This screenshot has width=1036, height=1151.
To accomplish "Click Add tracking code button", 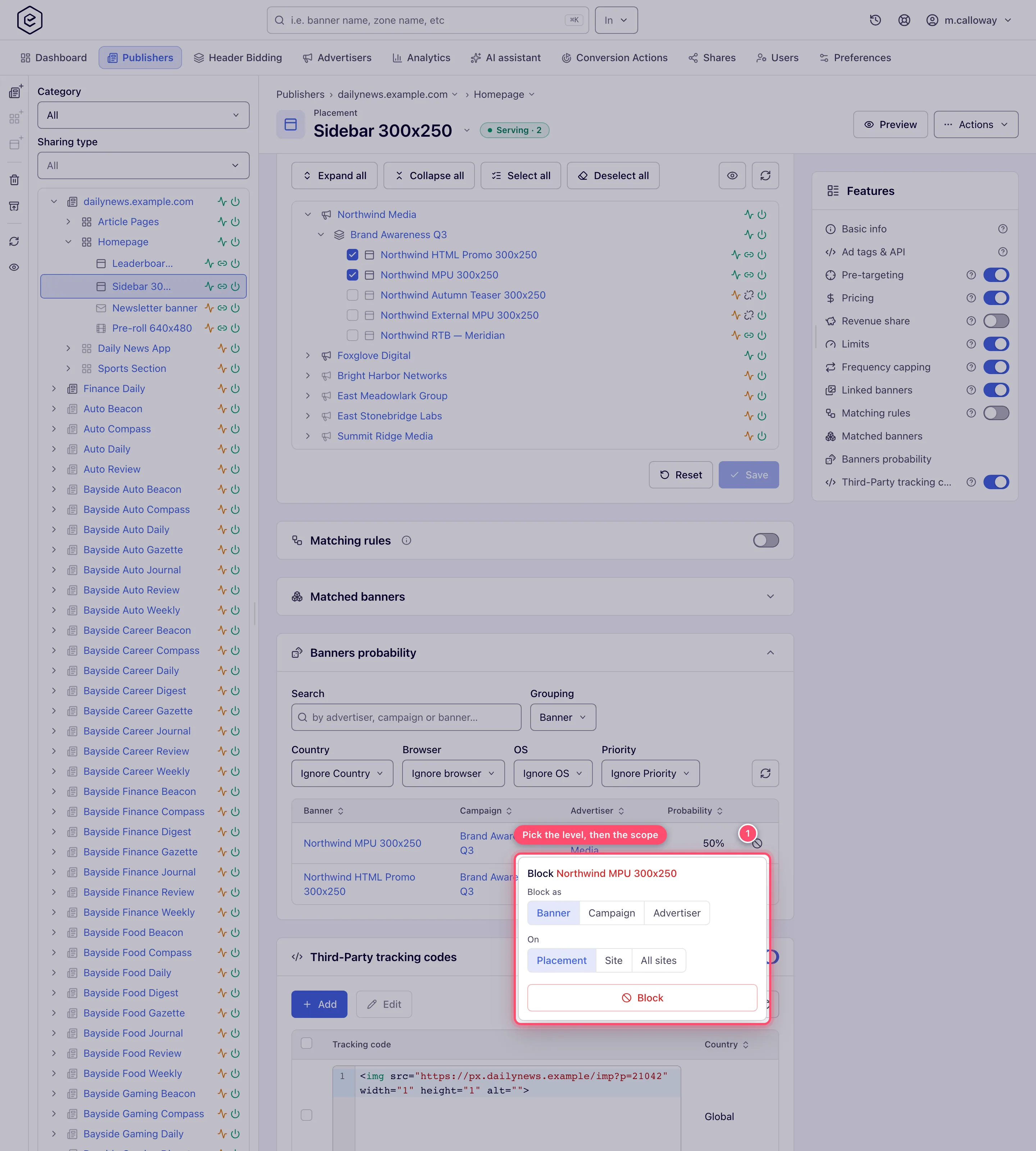I will [x=319, y=1004].
